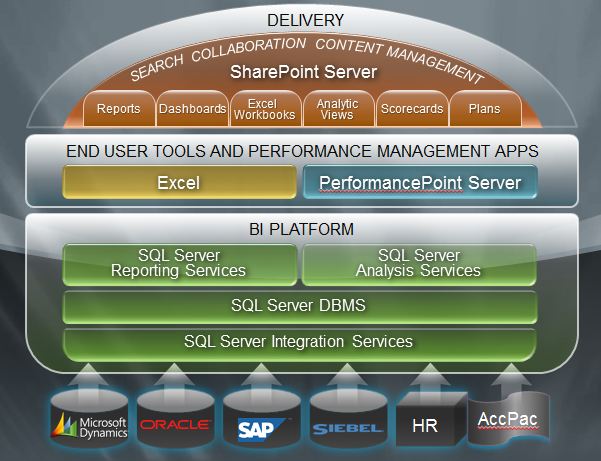
Task: Click the BI PLATFORM heading
Action: tap(302, 229)
